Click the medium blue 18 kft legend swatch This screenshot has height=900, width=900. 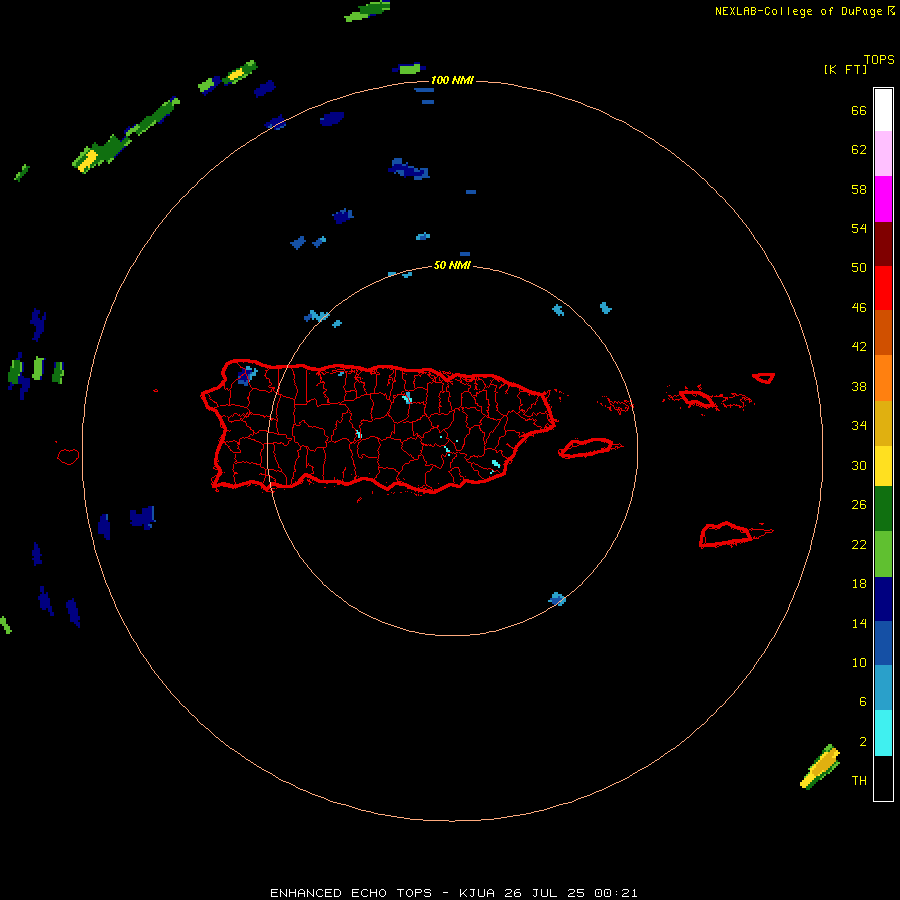883,643
